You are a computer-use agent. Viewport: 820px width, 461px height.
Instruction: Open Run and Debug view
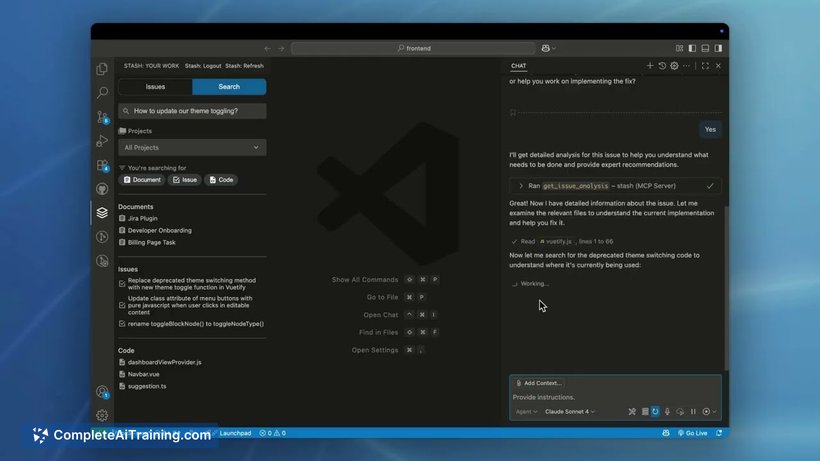tap(102, 141)
